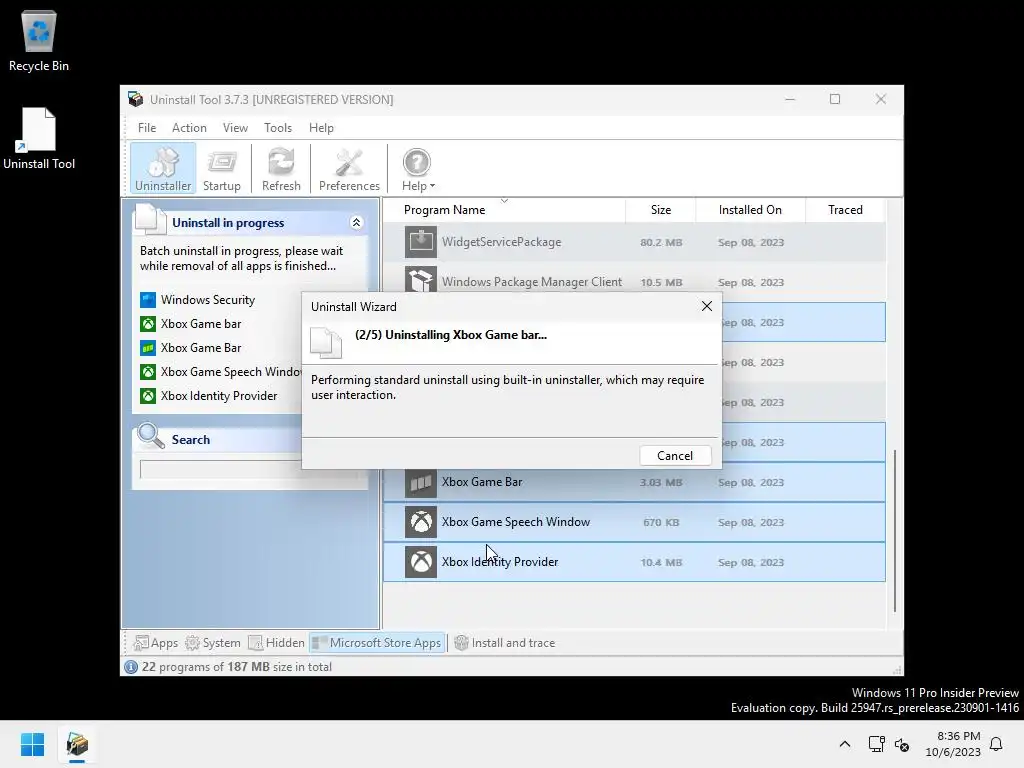Click the green Xbox Game Bar icon with the capitalized name in the side panel
The image size is (1024, 768).
pyautogui.click(x=148, y=348)
